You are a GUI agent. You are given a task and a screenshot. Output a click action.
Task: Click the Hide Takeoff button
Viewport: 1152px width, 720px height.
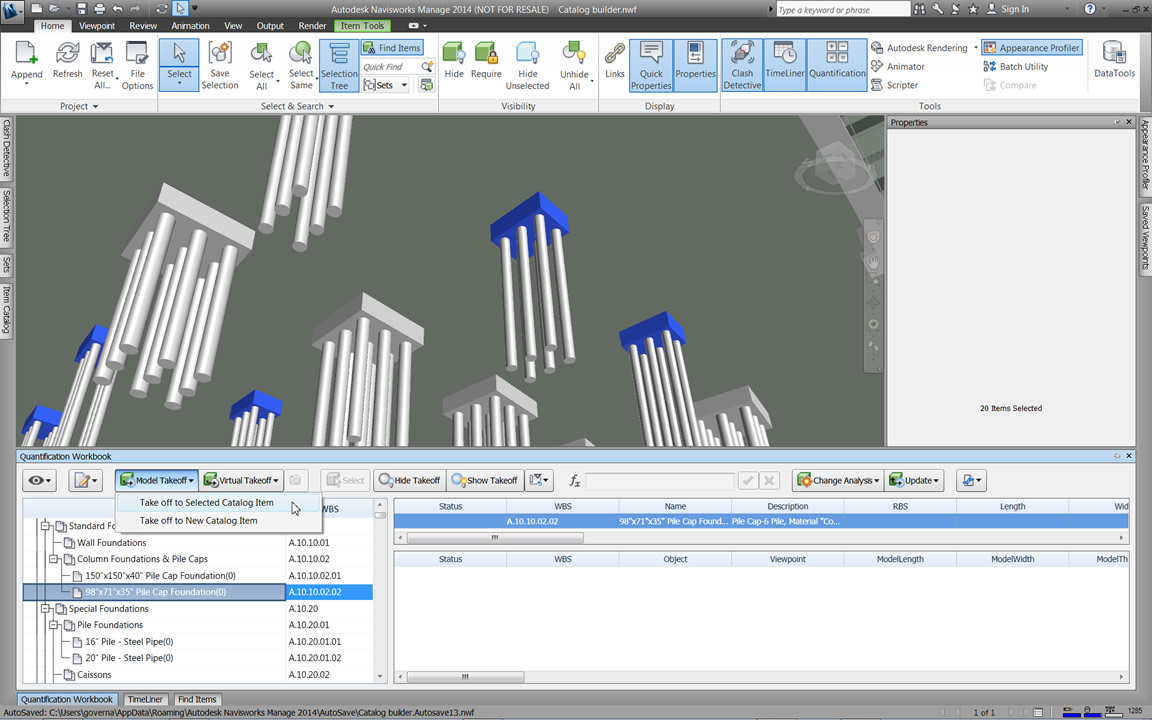[x=410, y=481]
